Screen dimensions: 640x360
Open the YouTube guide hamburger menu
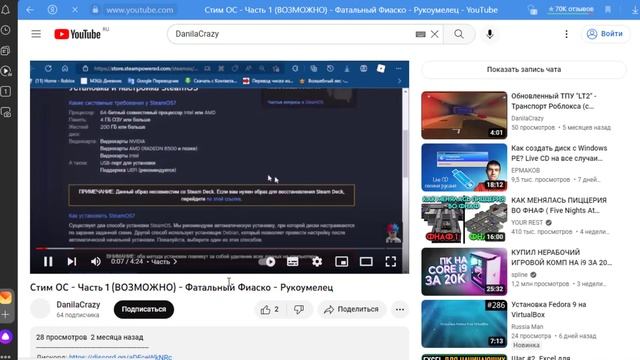point(36,34)
